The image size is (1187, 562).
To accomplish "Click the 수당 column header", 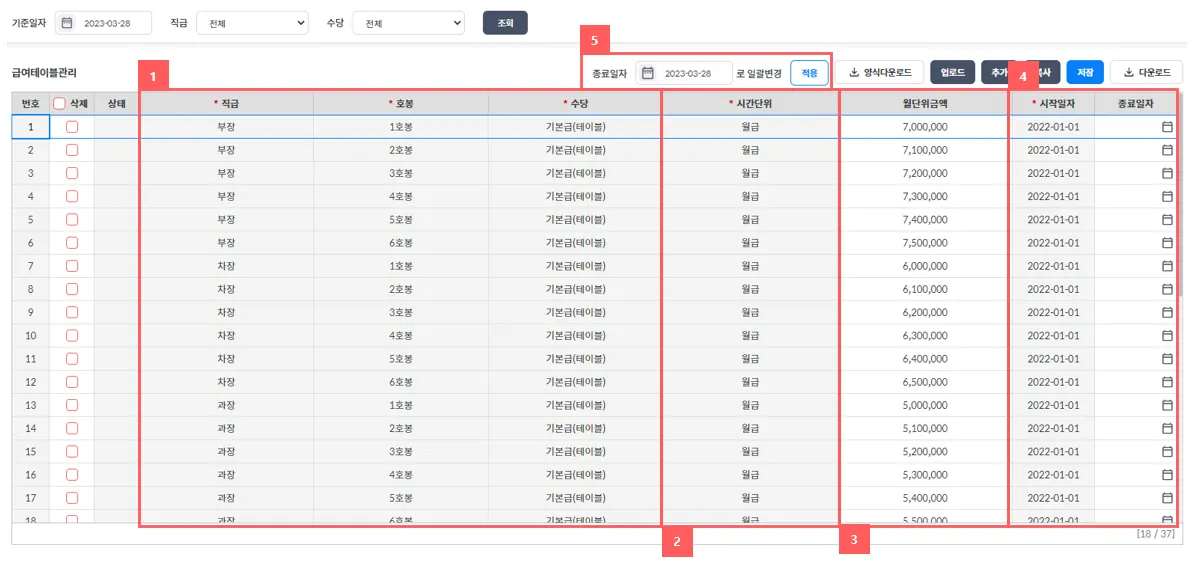I will point(575,103).
